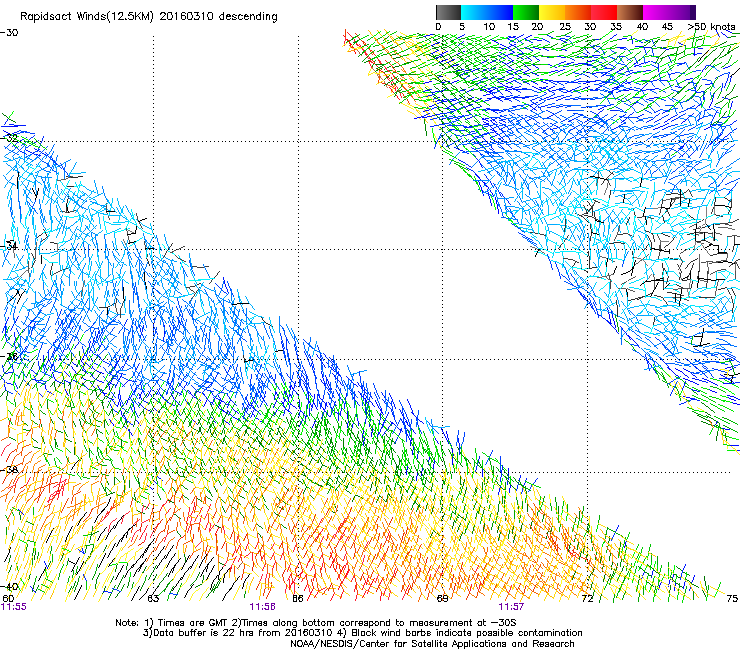Click the legend scale label "40"
The height and width of the screenshot is (650, 740).
coord(642,27)
